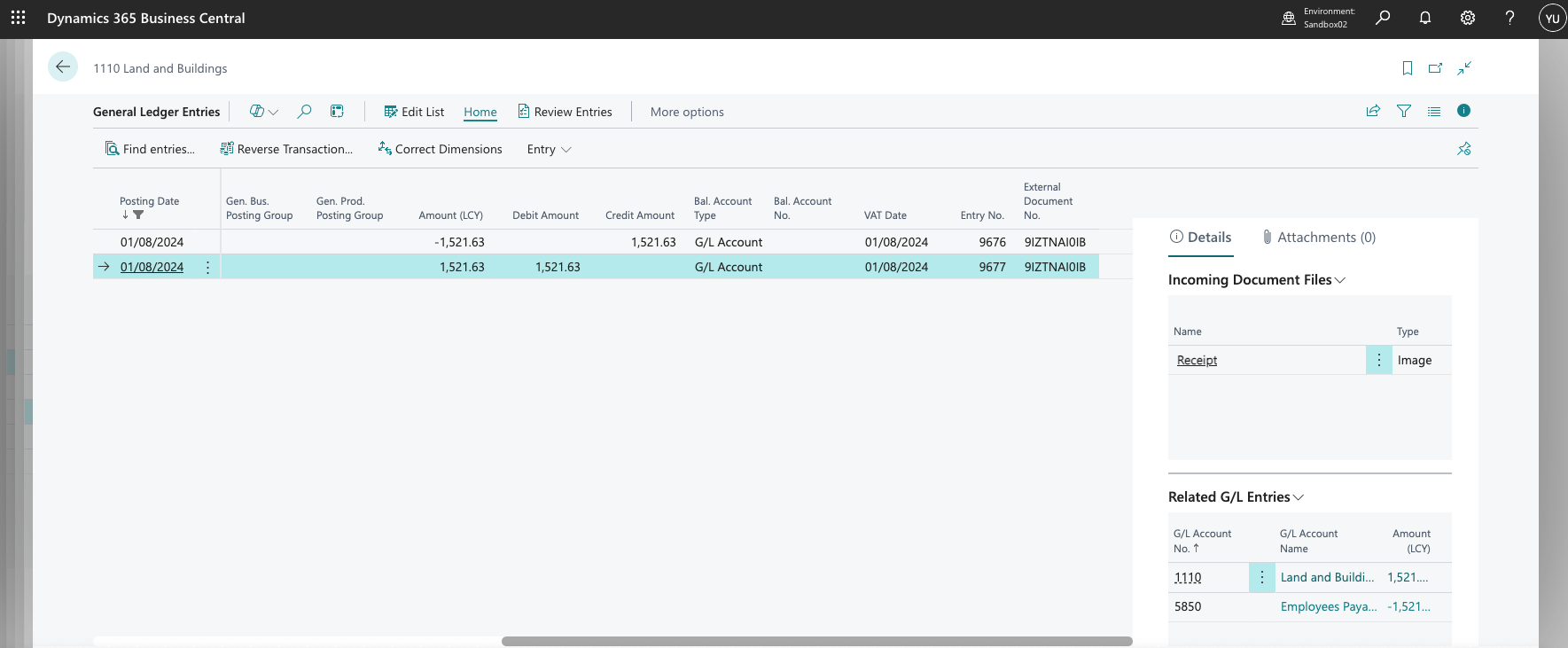This screenshot has height=648, width=1568.
Task: Show row actions for the selected 01/08/2024 entry
Action: click(207, 267)
